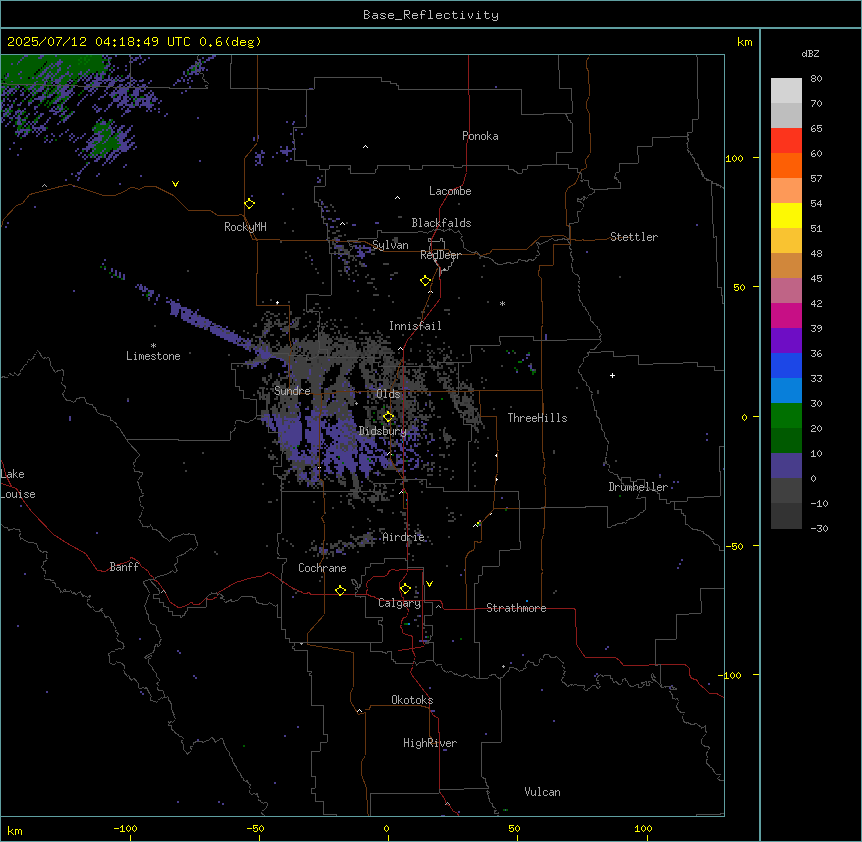The image size is (862, 842).
Task: Click the dBZ legend heading
Action: (810, 53)
